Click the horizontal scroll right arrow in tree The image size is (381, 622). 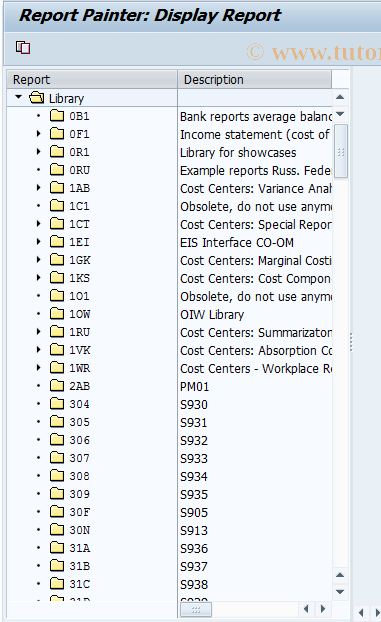tap(323, 609)
